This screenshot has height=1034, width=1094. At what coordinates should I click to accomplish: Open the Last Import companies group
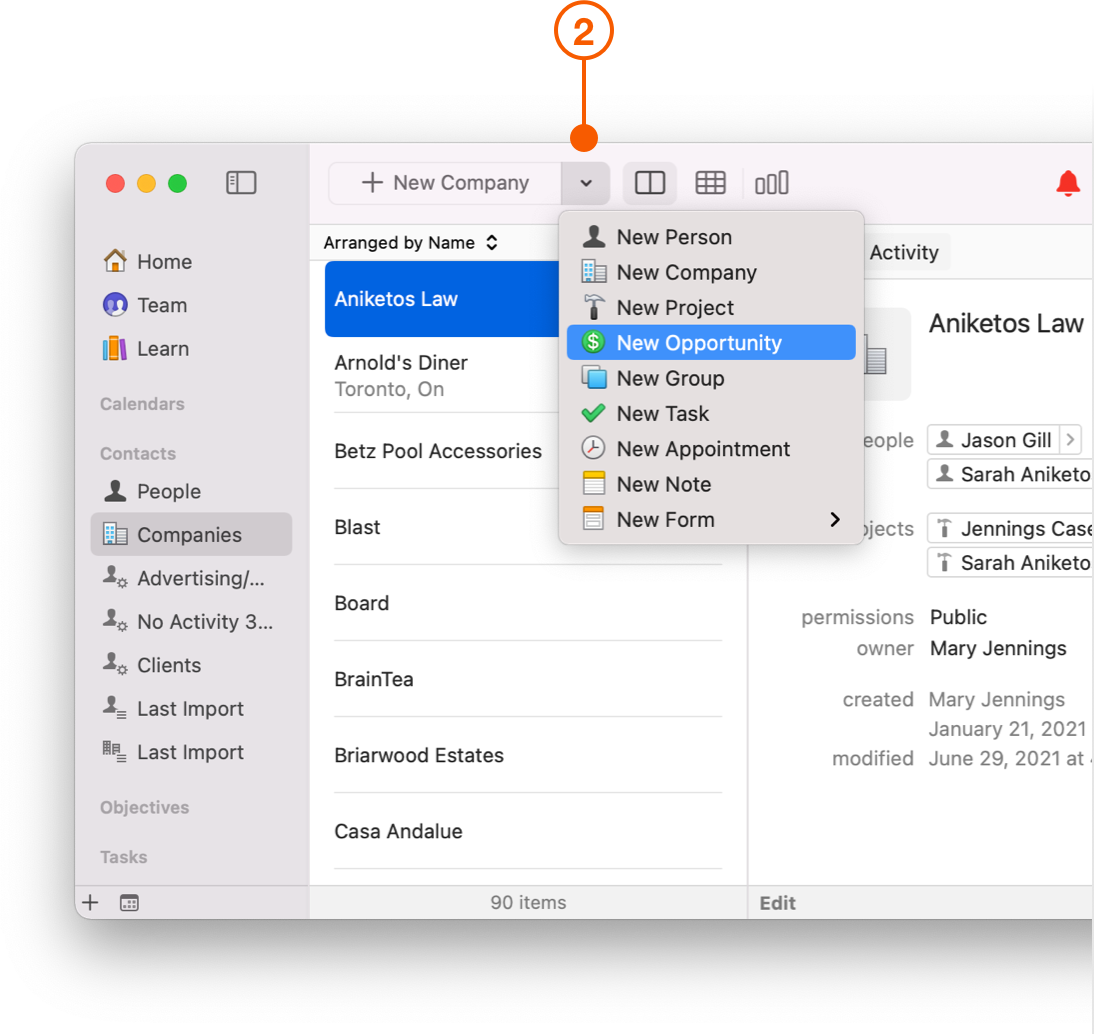(190, 752)
